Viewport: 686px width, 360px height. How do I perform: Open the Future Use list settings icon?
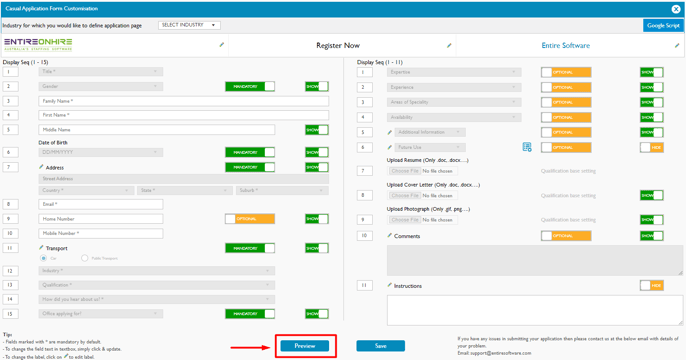tap(527, 147)
